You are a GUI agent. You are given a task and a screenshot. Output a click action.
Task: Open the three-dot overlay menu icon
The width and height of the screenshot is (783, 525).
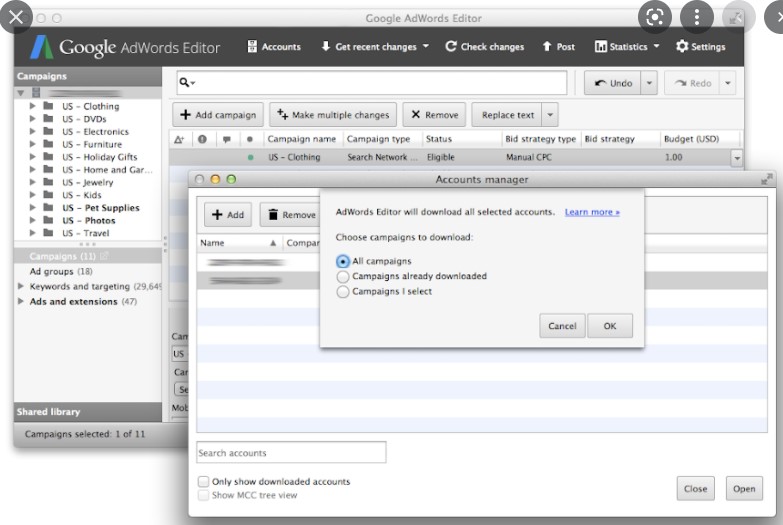tap(697, 17)
